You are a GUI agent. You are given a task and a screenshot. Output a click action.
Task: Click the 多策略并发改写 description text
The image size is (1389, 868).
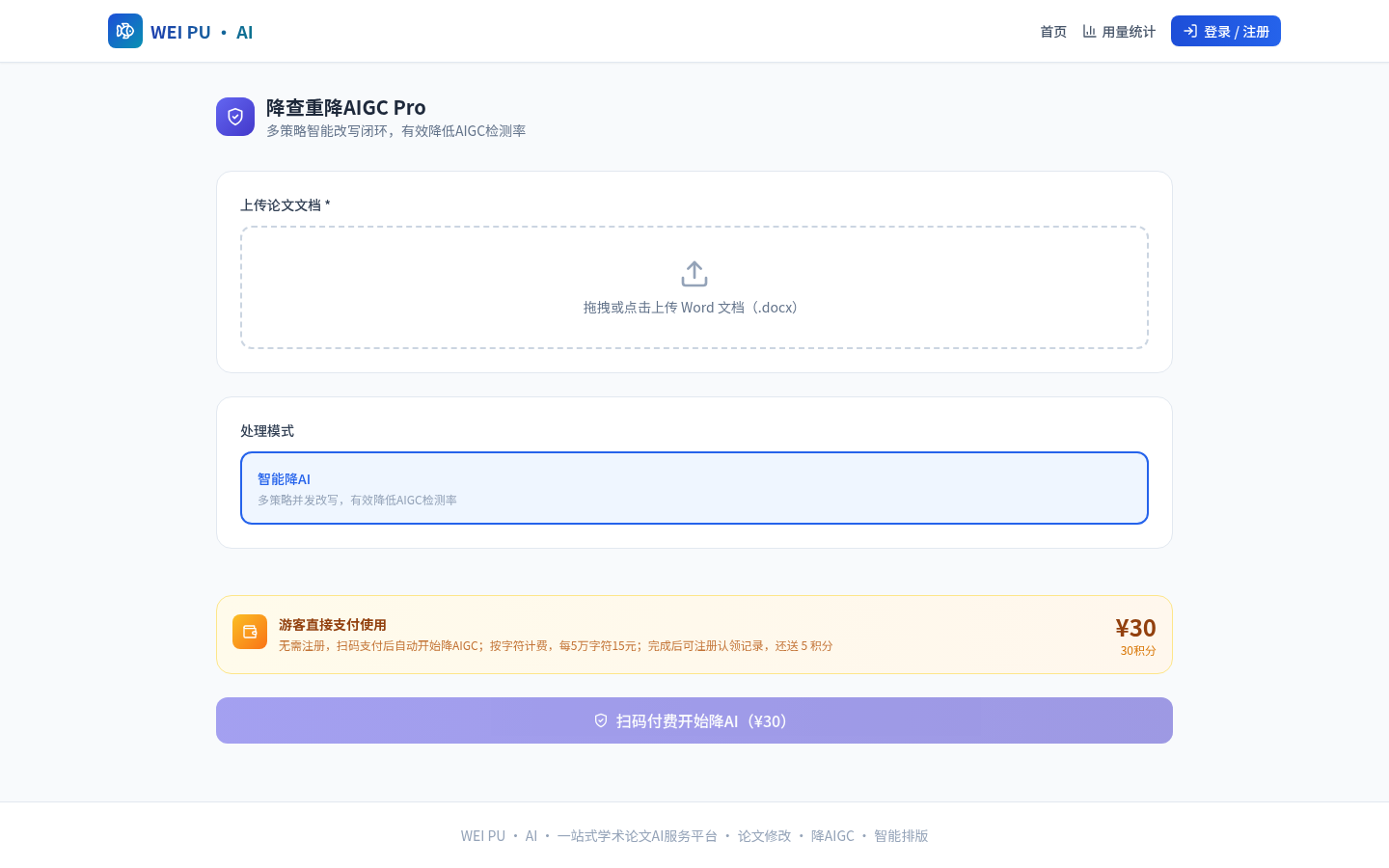(357, 501)
